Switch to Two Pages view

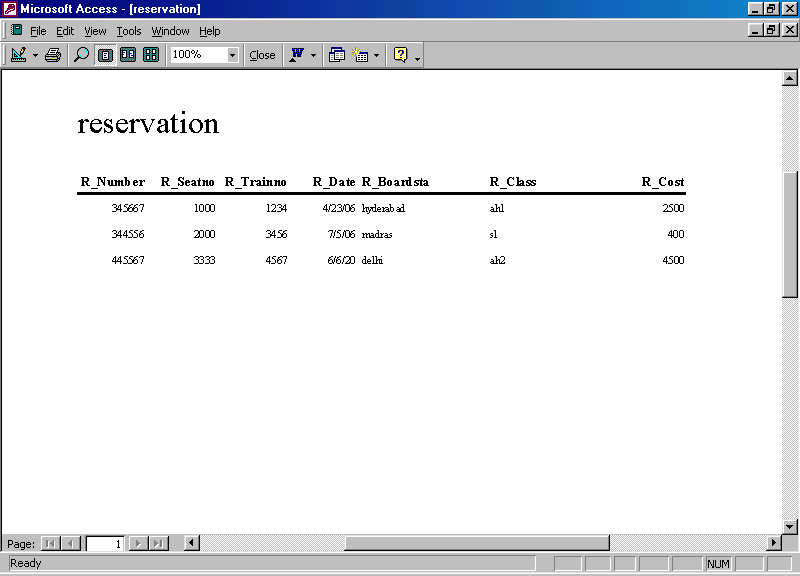128,55
